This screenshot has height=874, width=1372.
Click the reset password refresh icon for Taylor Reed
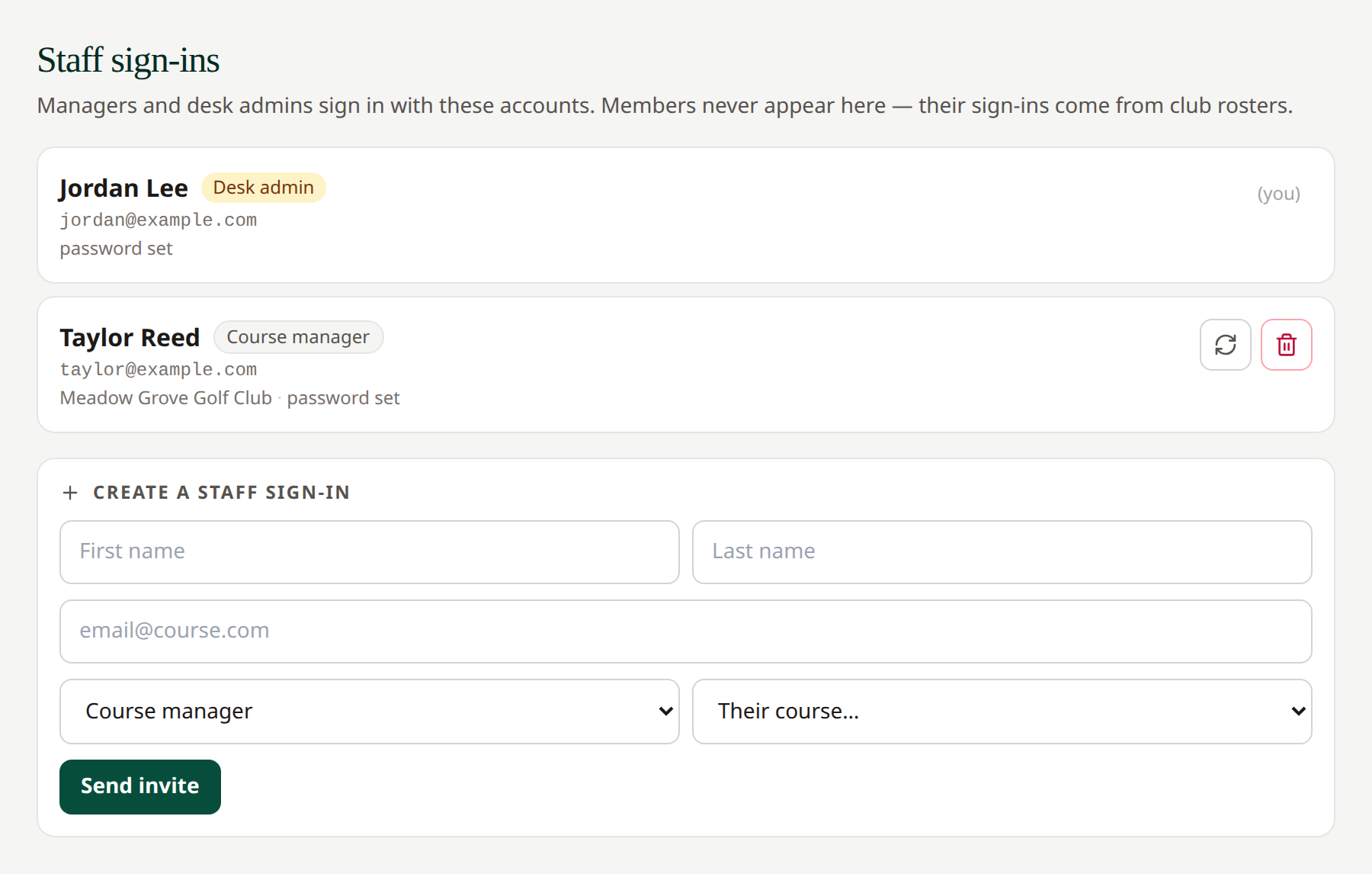click(1225, 345)
